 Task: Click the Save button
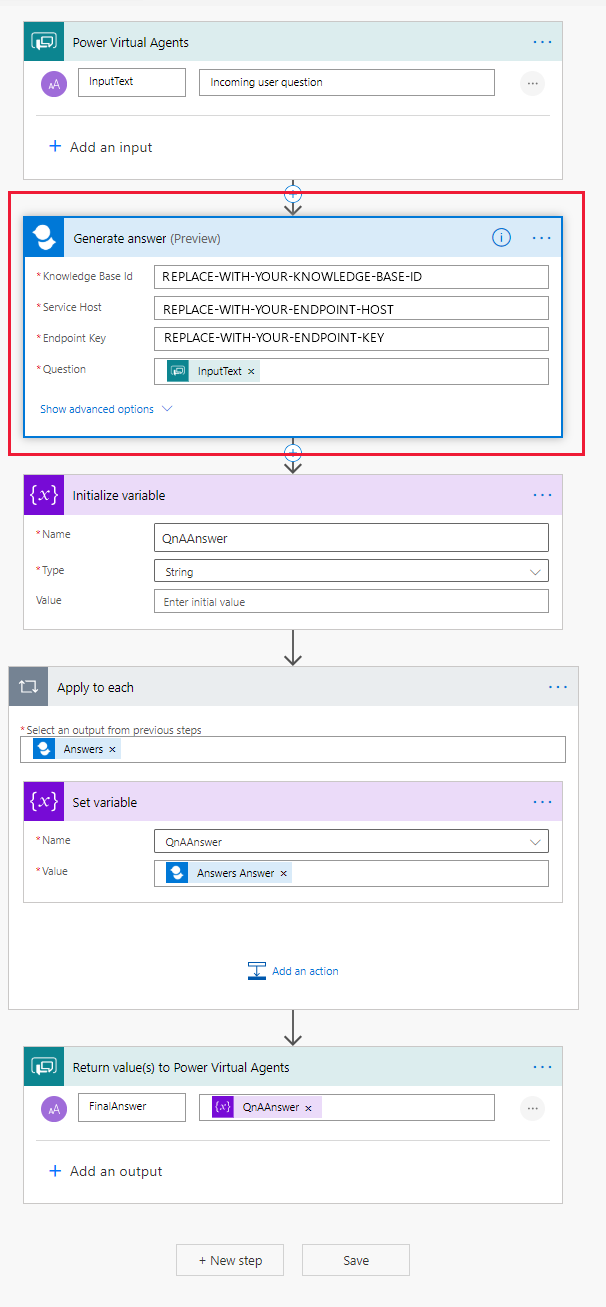pyautogui.click(x=356, y=1260)
